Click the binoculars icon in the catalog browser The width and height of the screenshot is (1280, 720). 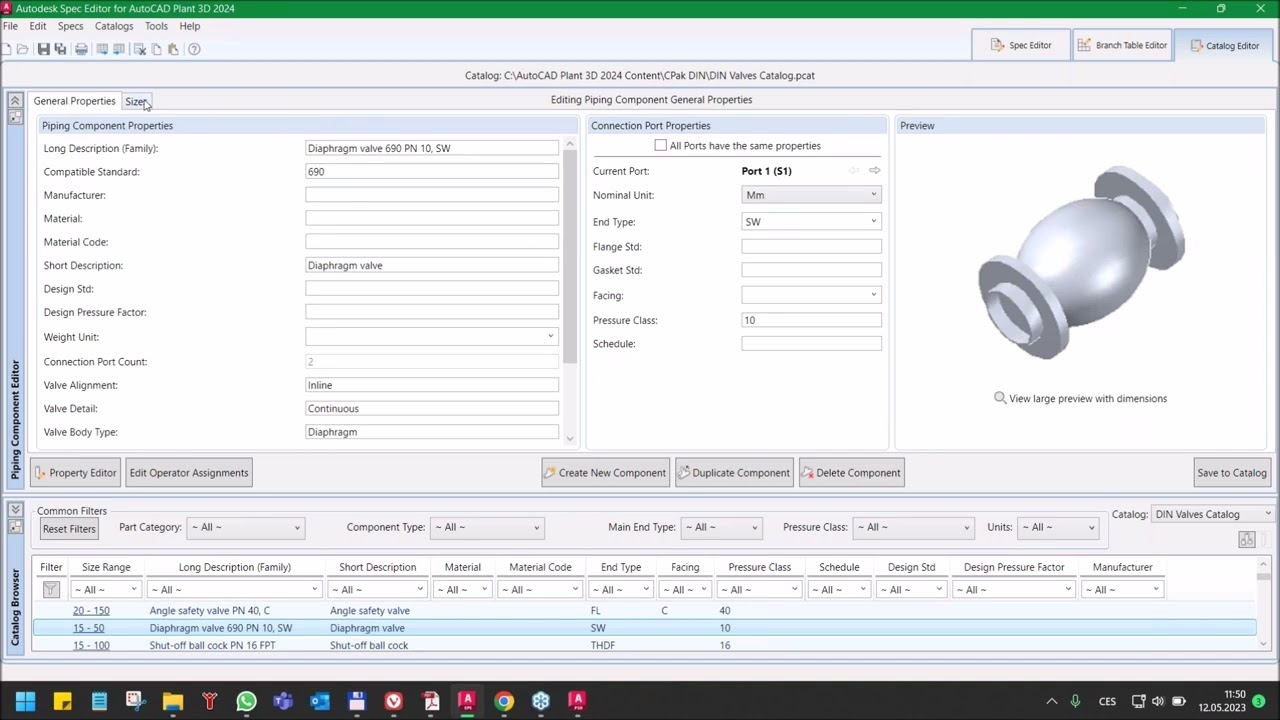[x=1246, y=540]
